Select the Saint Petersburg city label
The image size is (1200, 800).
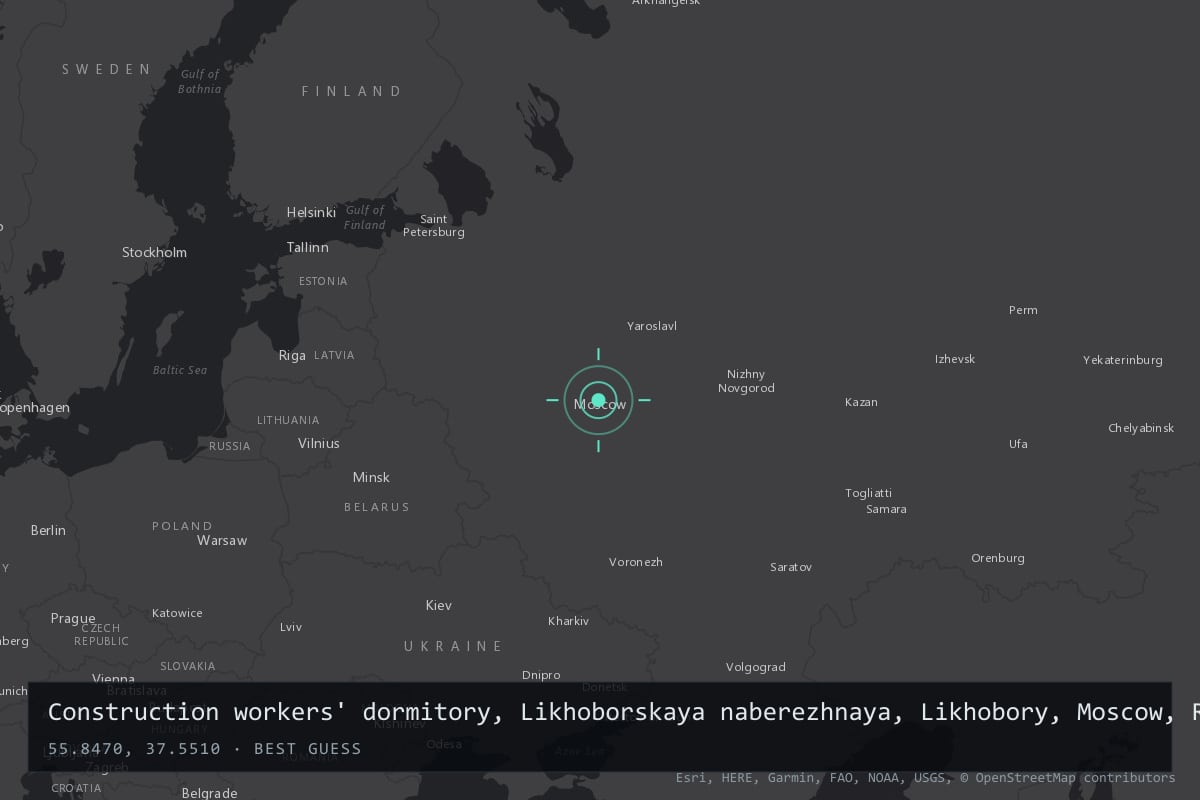pyautogui.click(x=434, y=226)
